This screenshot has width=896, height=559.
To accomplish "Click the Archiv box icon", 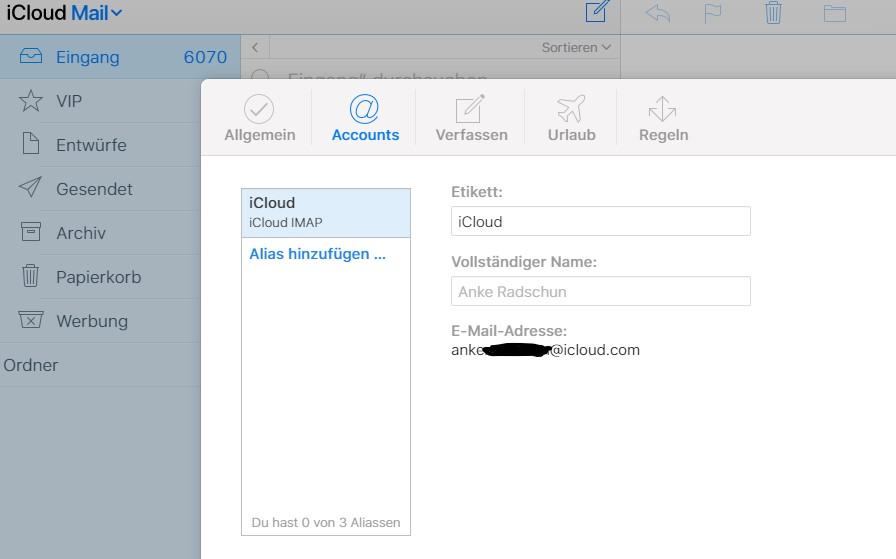I will (x=30, y=231).
